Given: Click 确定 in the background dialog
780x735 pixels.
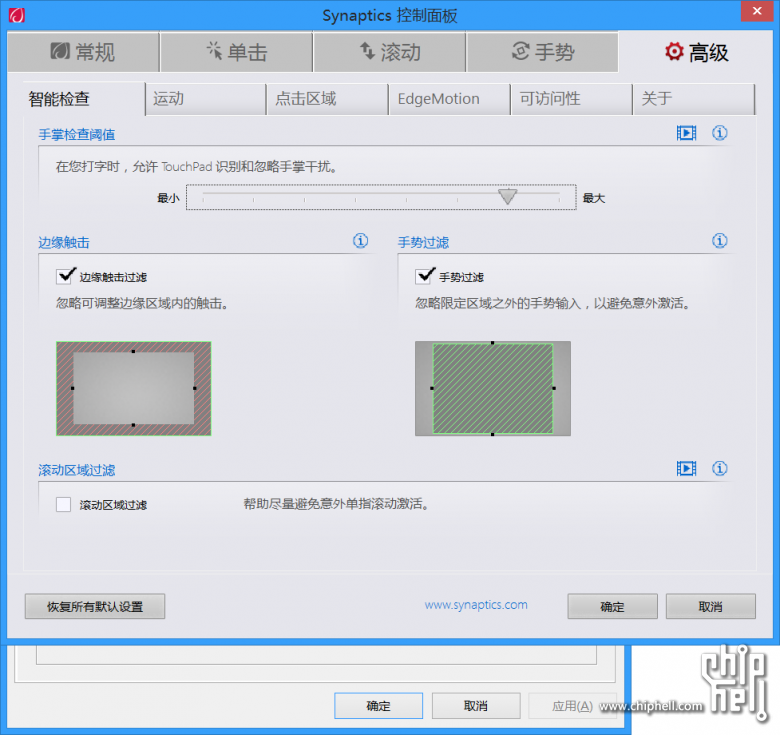Looking at the screenshot, I should tap(378, 706).
